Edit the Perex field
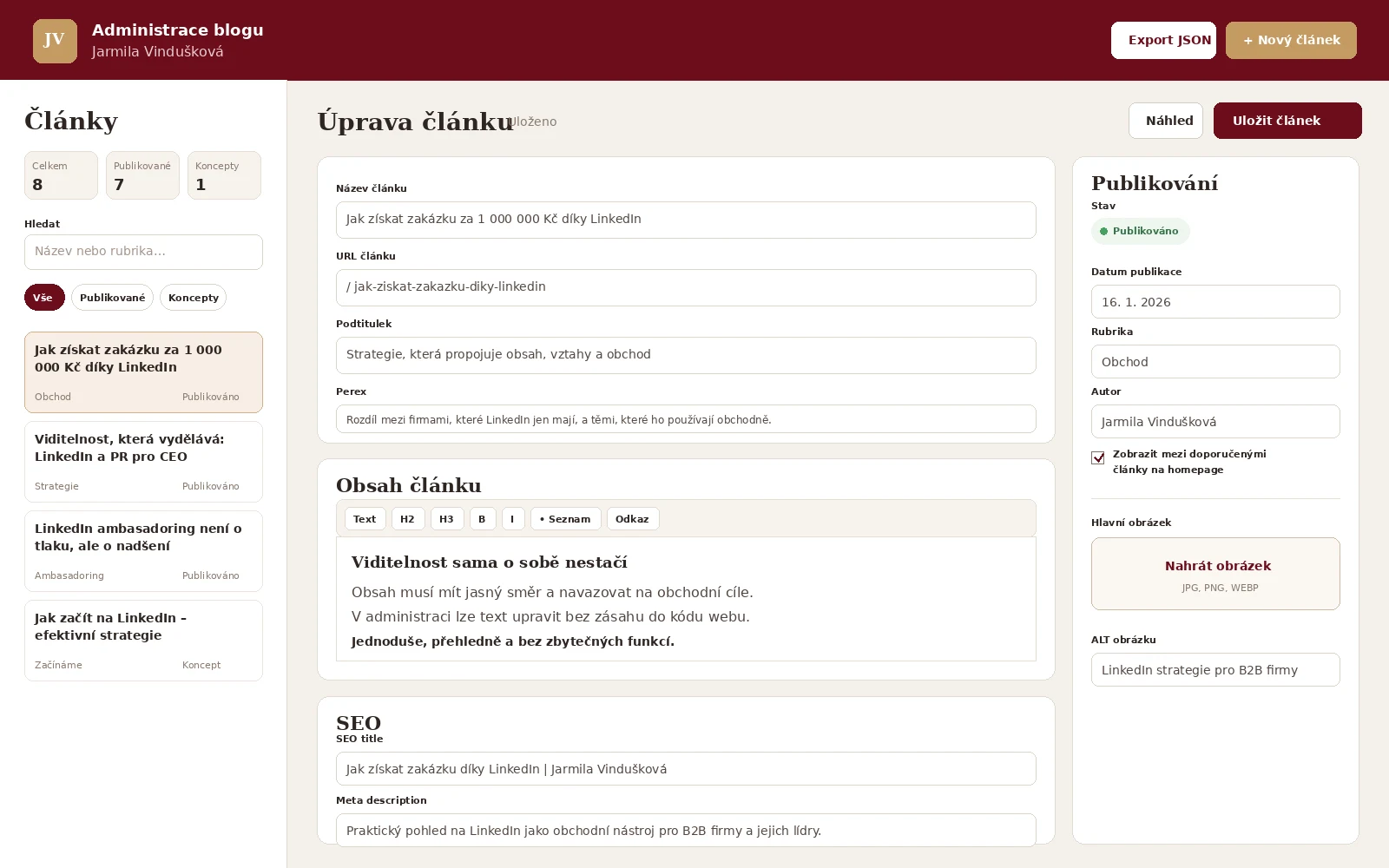The width and height of the screenshot is (1389, 868). (x=686, y=419)
